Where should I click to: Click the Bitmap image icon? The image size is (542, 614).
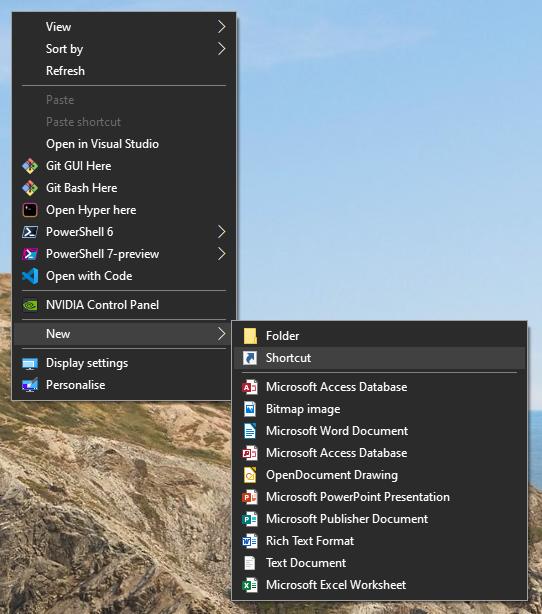coord(250,409)
